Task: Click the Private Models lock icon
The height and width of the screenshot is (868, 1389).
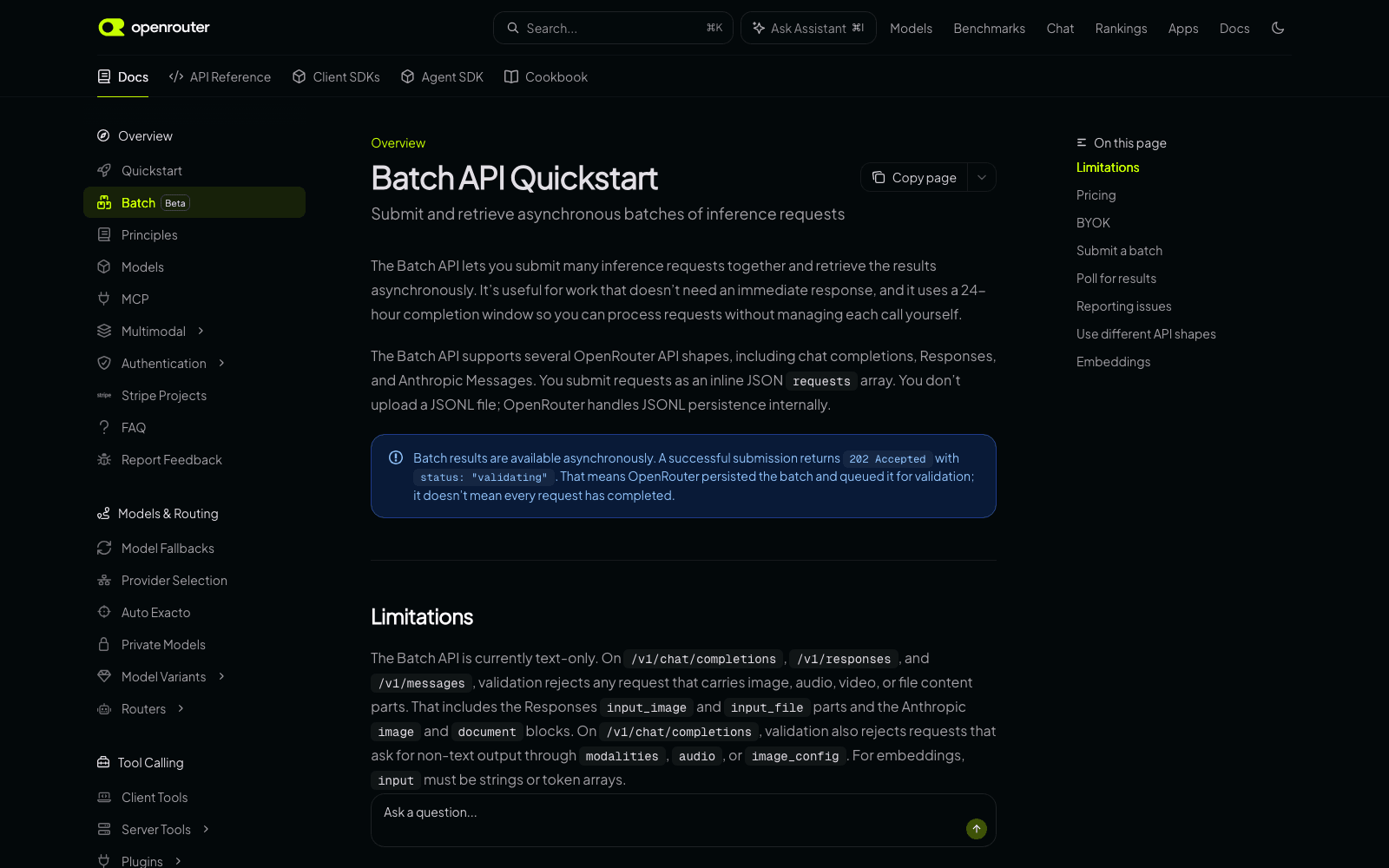Action: point(104,644)
